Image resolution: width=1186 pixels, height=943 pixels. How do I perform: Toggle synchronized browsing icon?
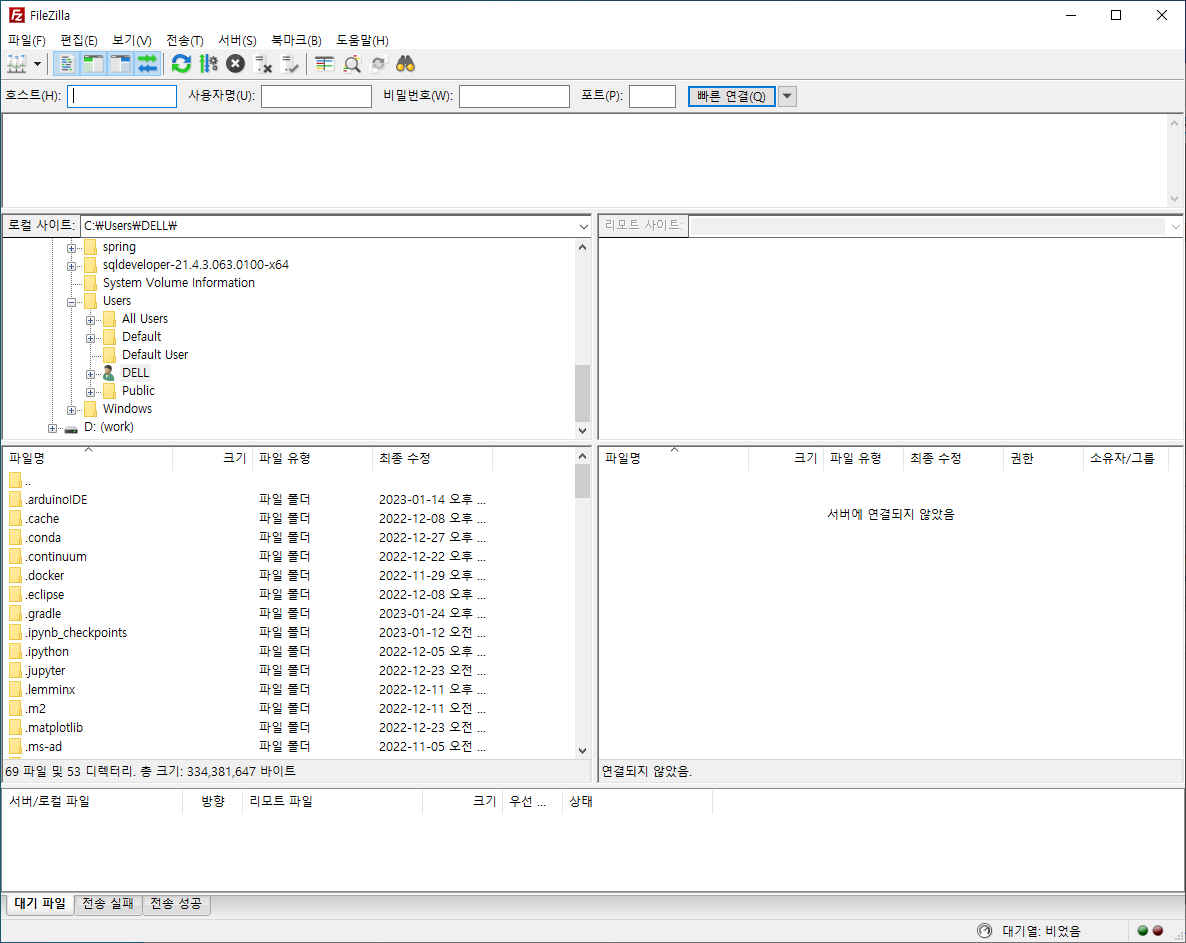378,64
